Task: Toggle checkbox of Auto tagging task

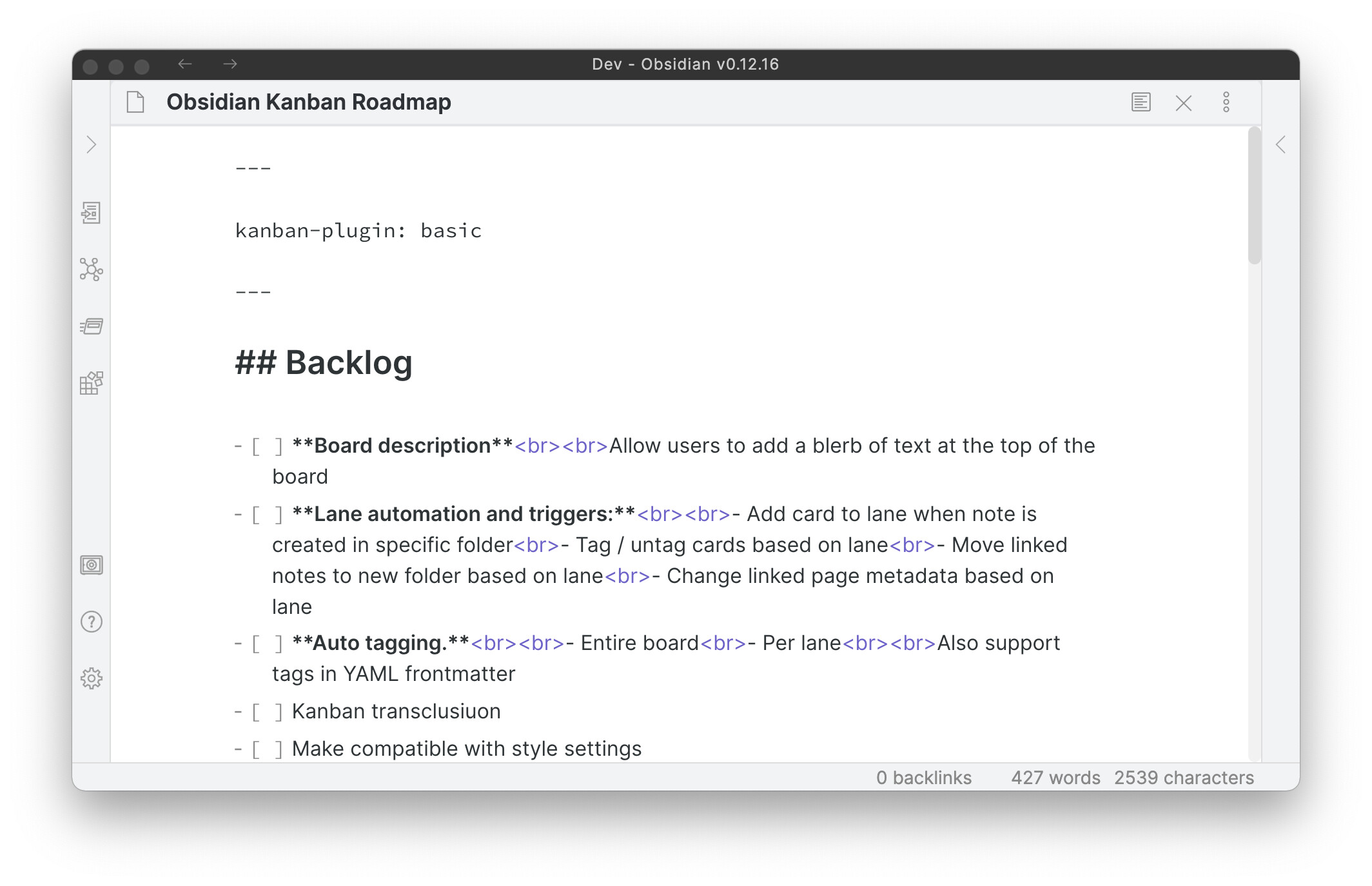Action: coord(267,644)
